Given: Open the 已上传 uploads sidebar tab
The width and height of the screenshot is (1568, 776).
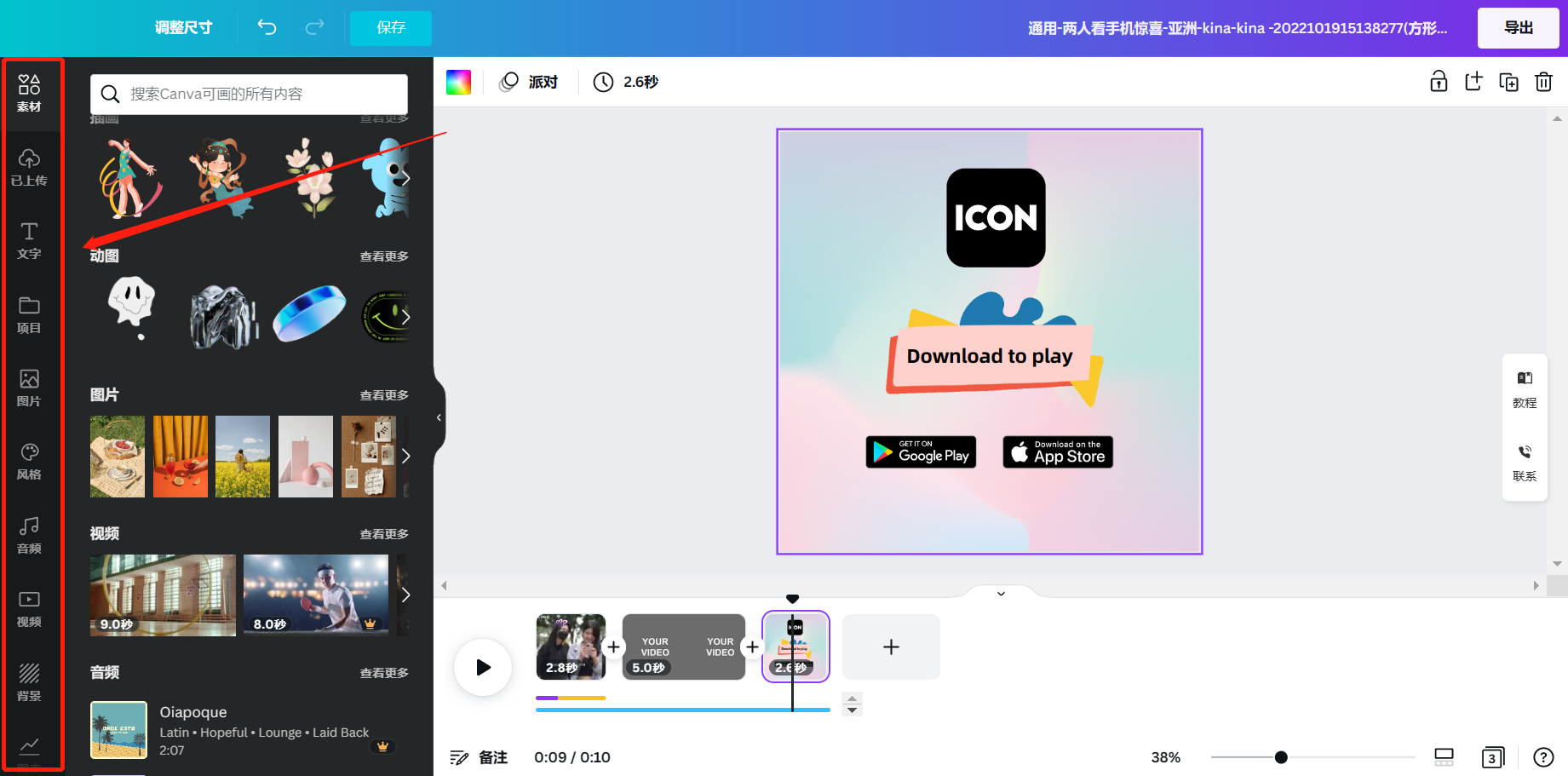Looking at the screenshot, I should pyautogui.click(x=29, y=167).
